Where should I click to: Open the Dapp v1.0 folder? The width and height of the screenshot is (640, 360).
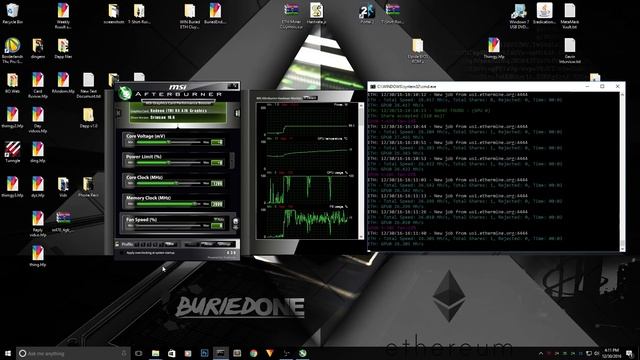tap(88, 118)
